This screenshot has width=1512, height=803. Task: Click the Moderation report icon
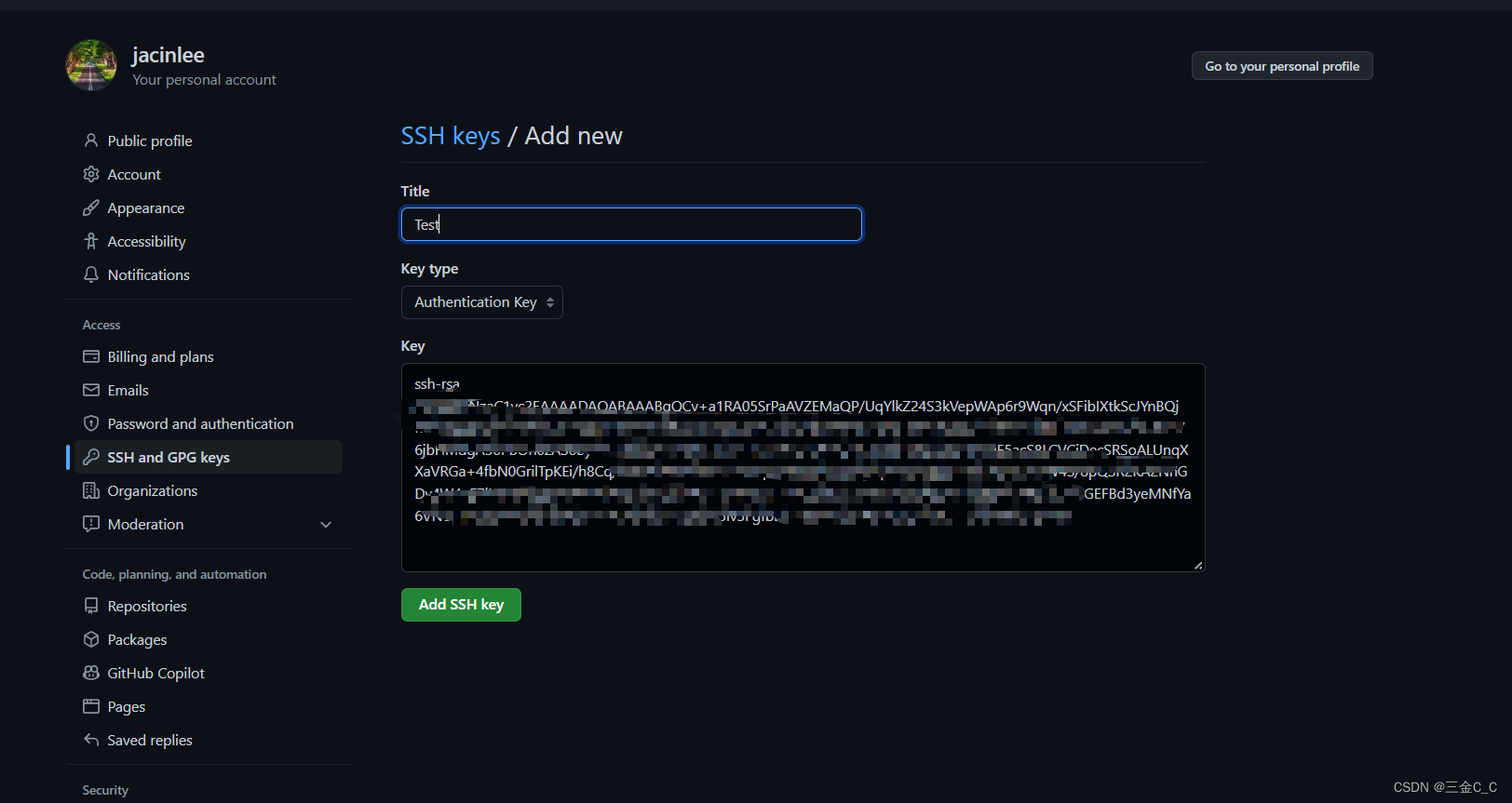[x=91, y=524]
